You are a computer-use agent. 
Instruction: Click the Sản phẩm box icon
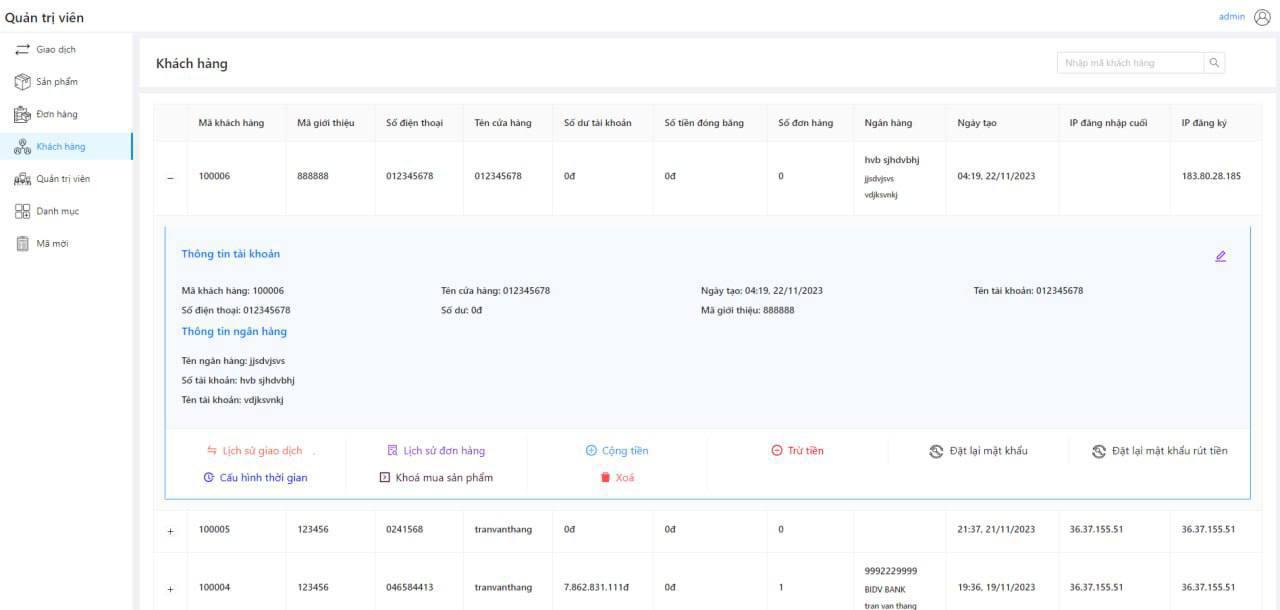22,82
